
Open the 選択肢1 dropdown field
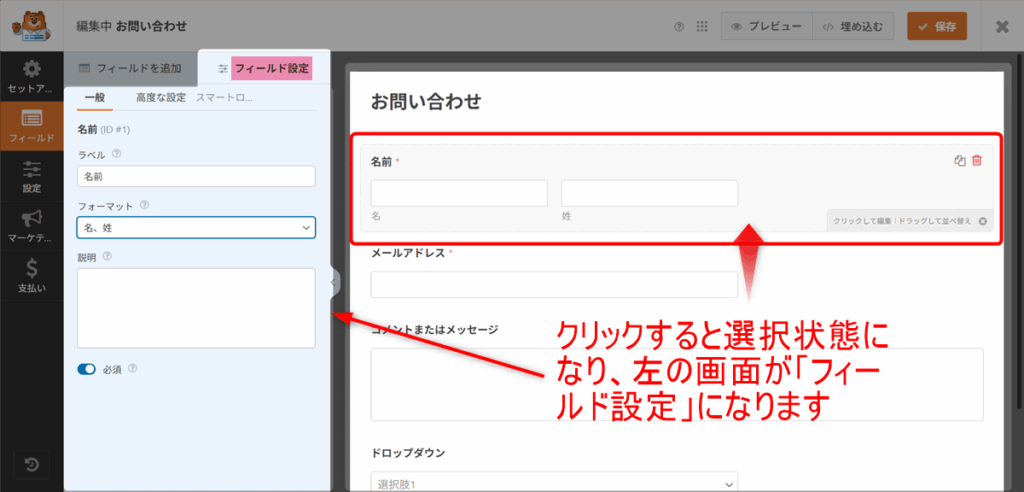(554, 482)
